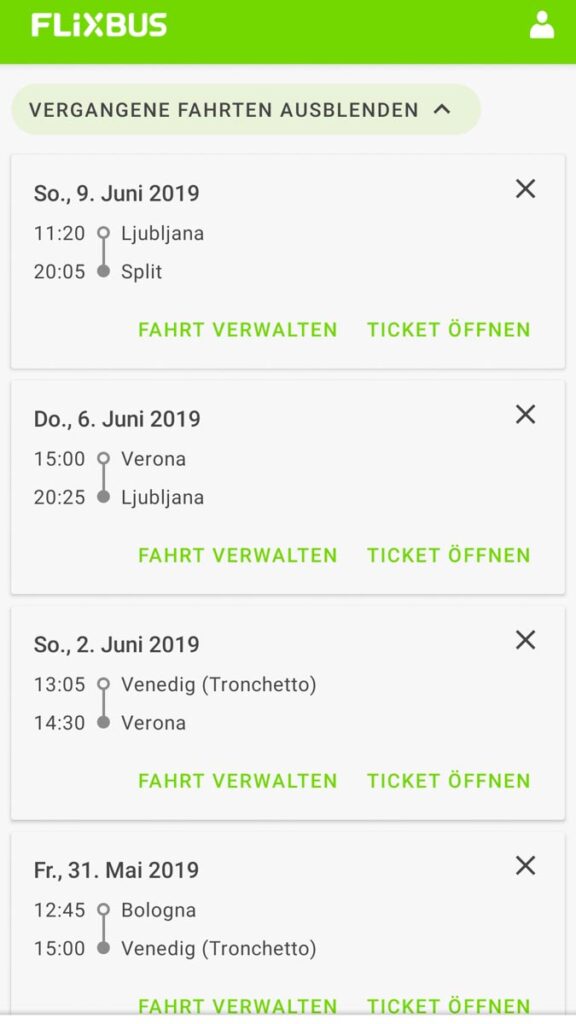Manage the Venedig to Verona trip
The image size is (576, 1024).
238,780
